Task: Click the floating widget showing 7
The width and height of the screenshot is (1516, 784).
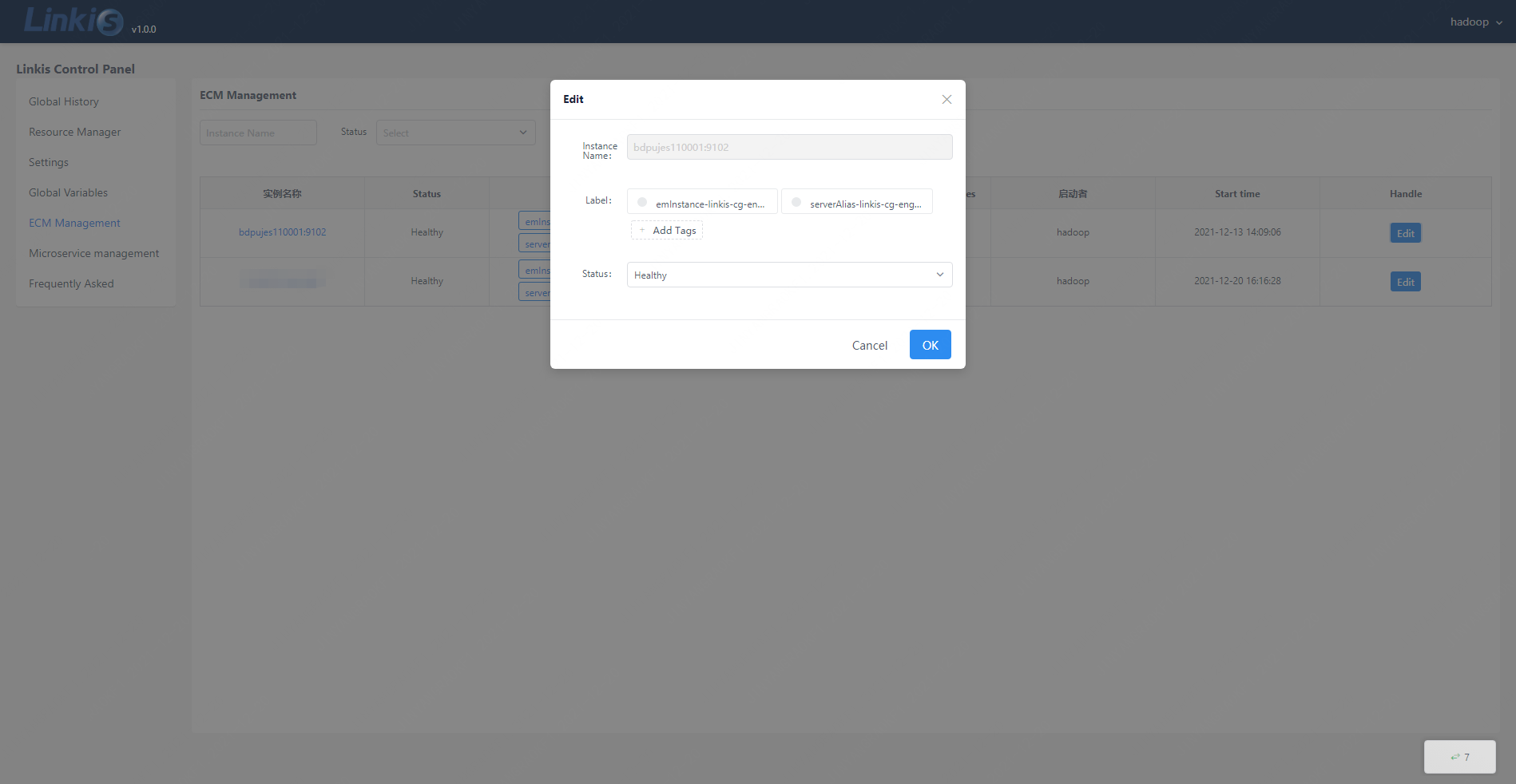Action: [x=1459, y=757]
